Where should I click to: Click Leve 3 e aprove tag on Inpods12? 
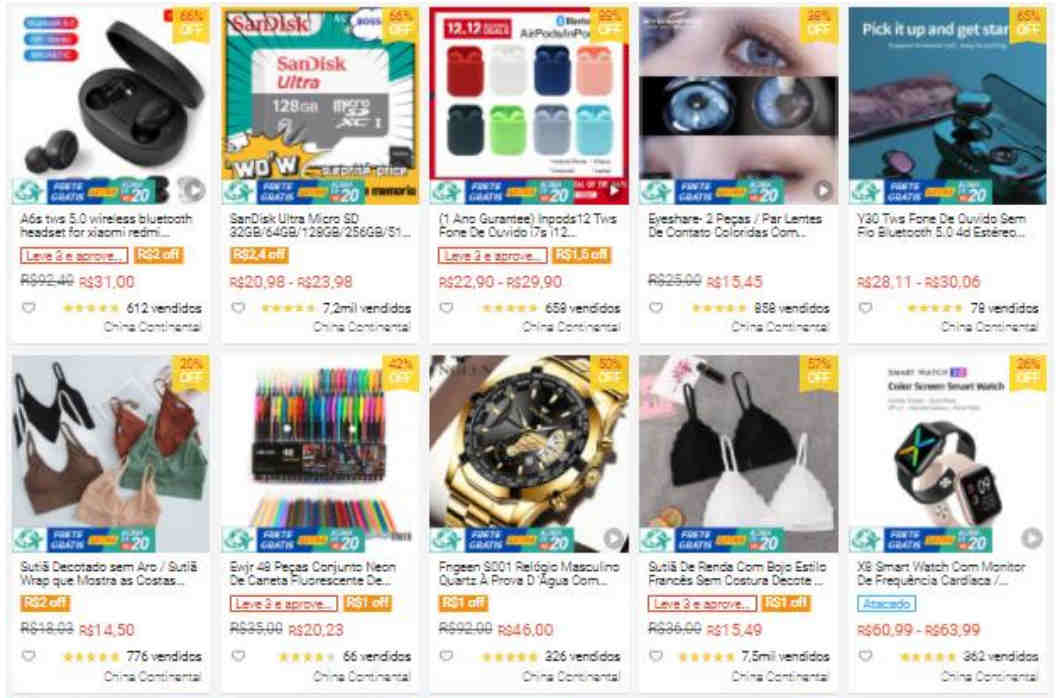[x=492, y=256]
